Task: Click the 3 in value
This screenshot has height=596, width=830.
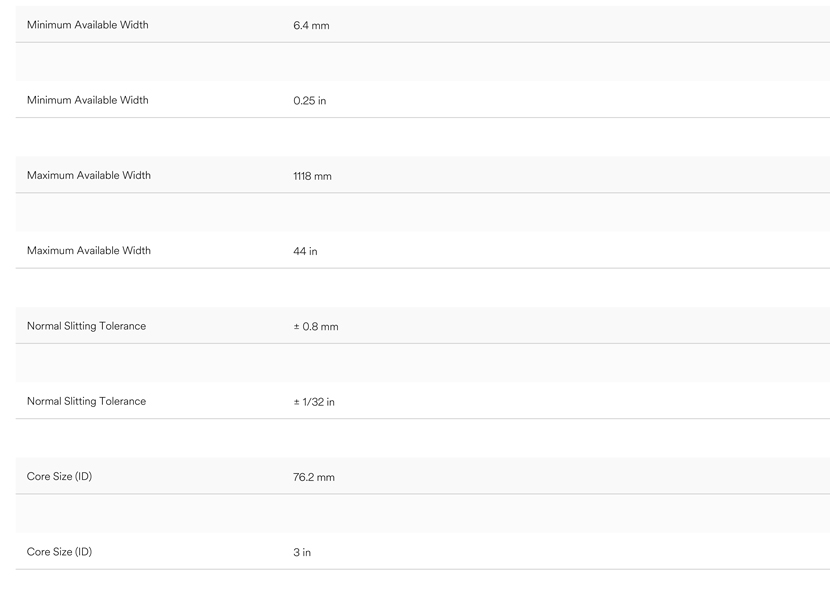Action: [302, 552]
